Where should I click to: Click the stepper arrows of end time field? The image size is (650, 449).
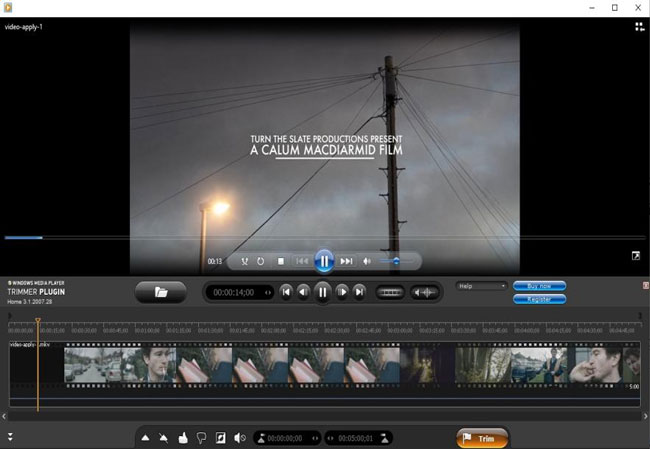pos(330,438)
